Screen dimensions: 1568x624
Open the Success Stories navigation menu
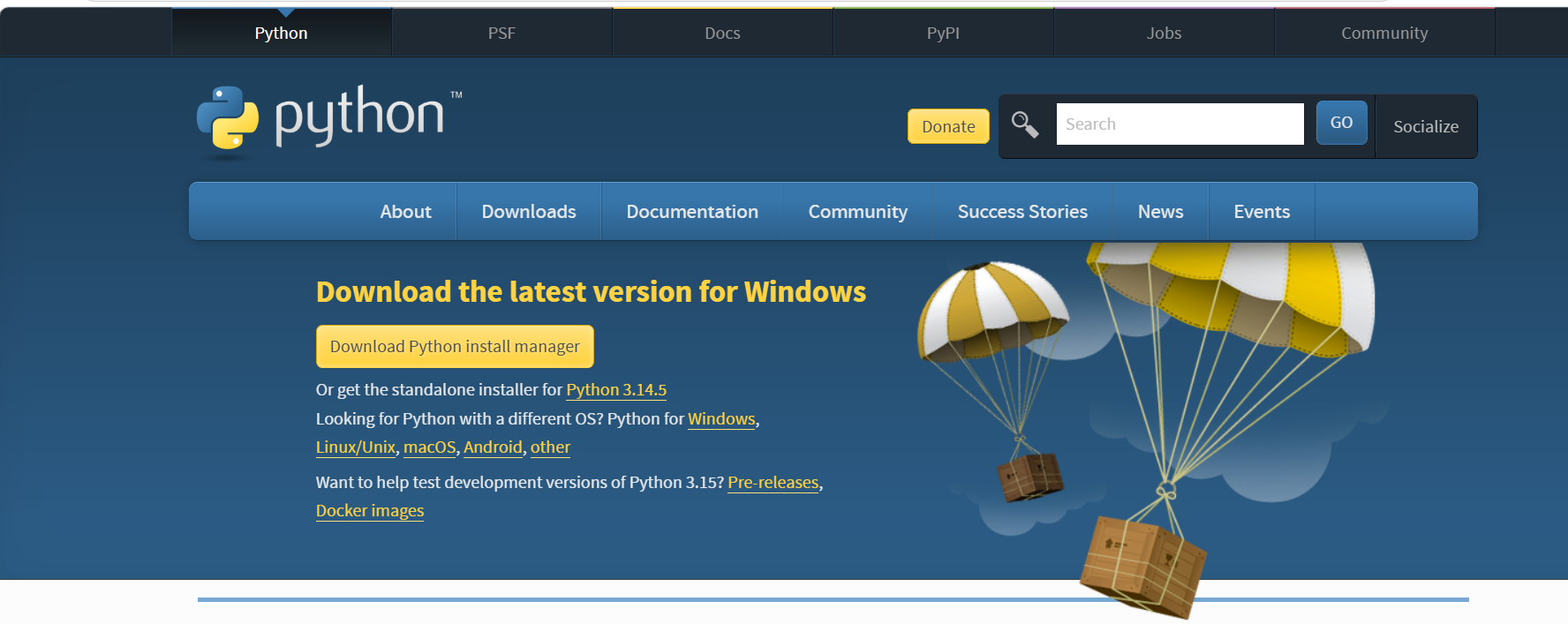click(x=1022, y=212)
